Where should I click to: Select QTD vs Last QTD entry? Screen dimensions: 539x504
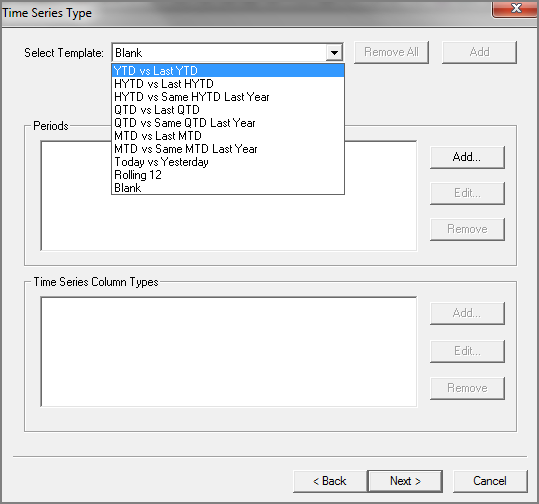(x=228, y=110)
